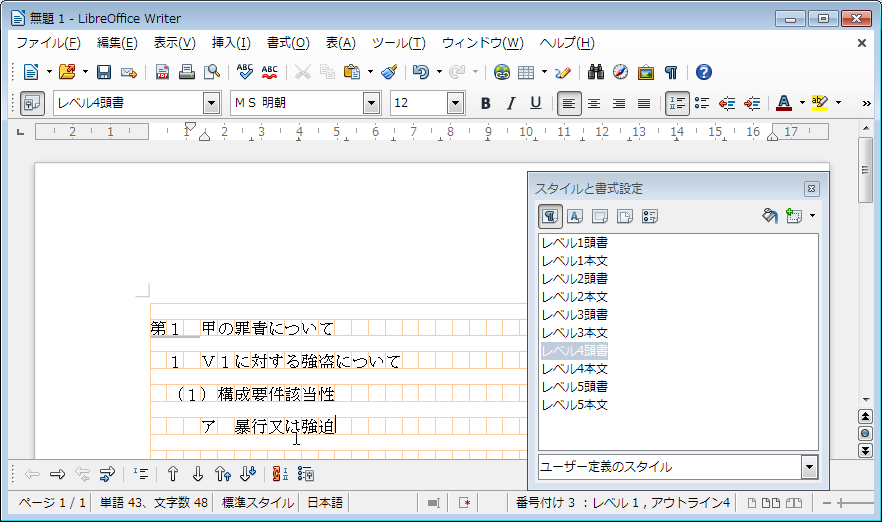Screen dimensions: 882x522
Task: Create a new document with the New icon
Action: point(31,72)
